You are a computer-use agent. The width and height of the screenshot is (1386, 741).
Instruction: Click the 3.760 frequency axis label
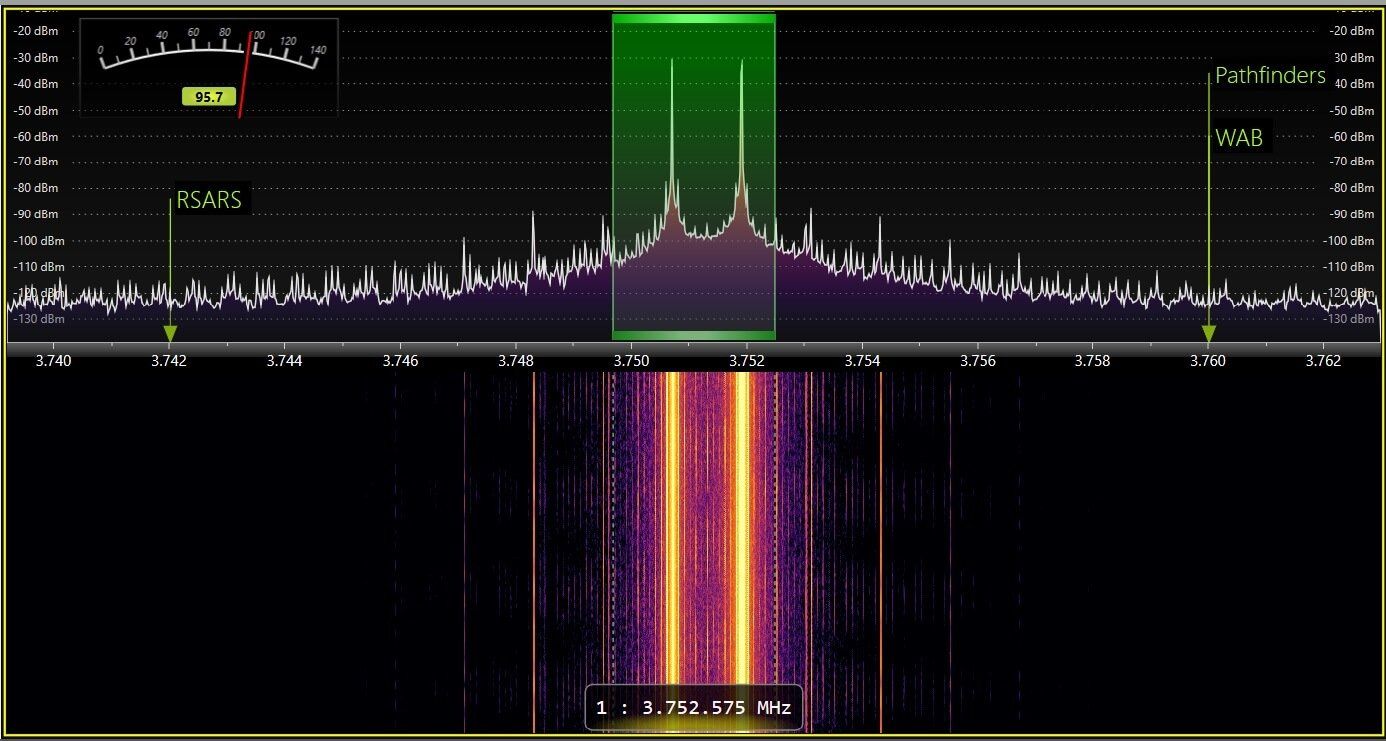click(x=1208, y=361)
